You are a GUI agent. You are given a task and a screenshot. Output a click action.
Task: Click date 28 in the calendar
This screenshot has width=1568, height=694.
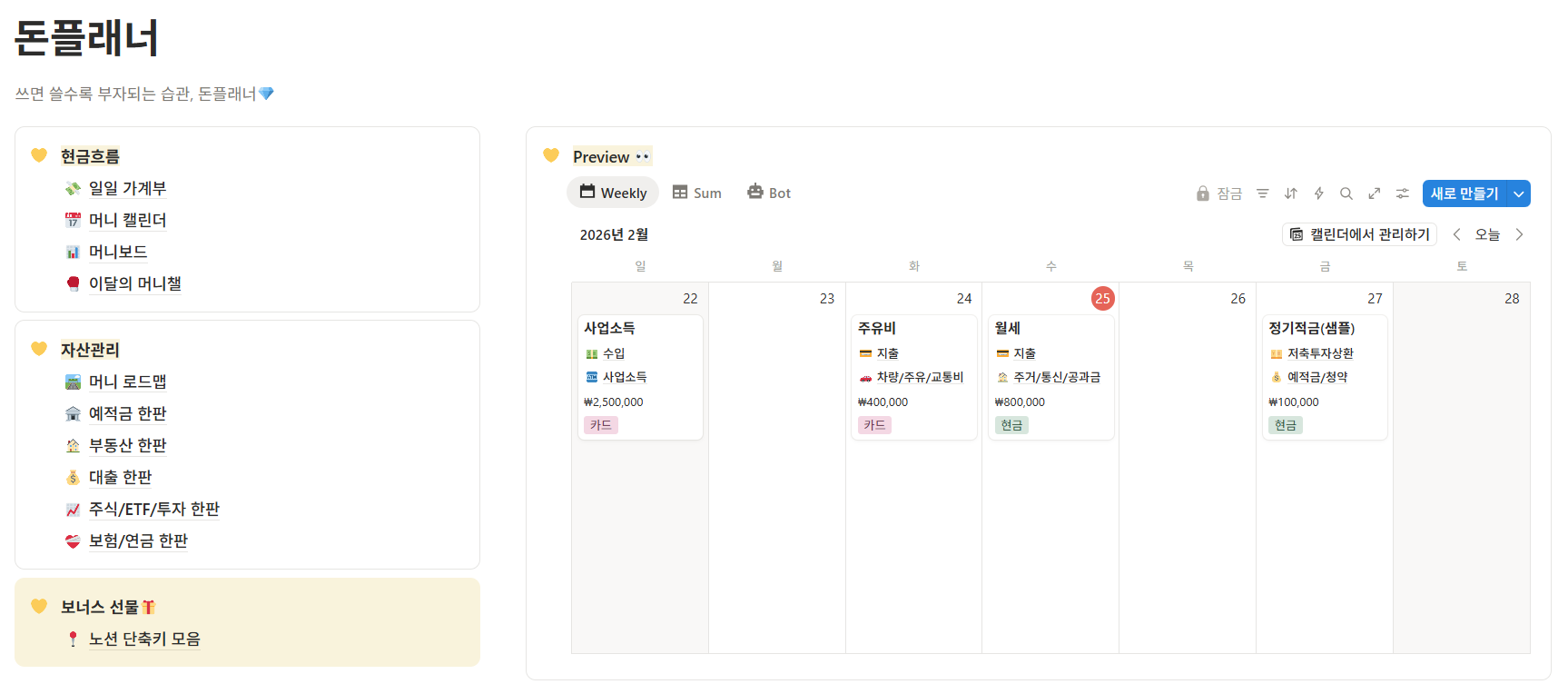(x=1512, y=298)
